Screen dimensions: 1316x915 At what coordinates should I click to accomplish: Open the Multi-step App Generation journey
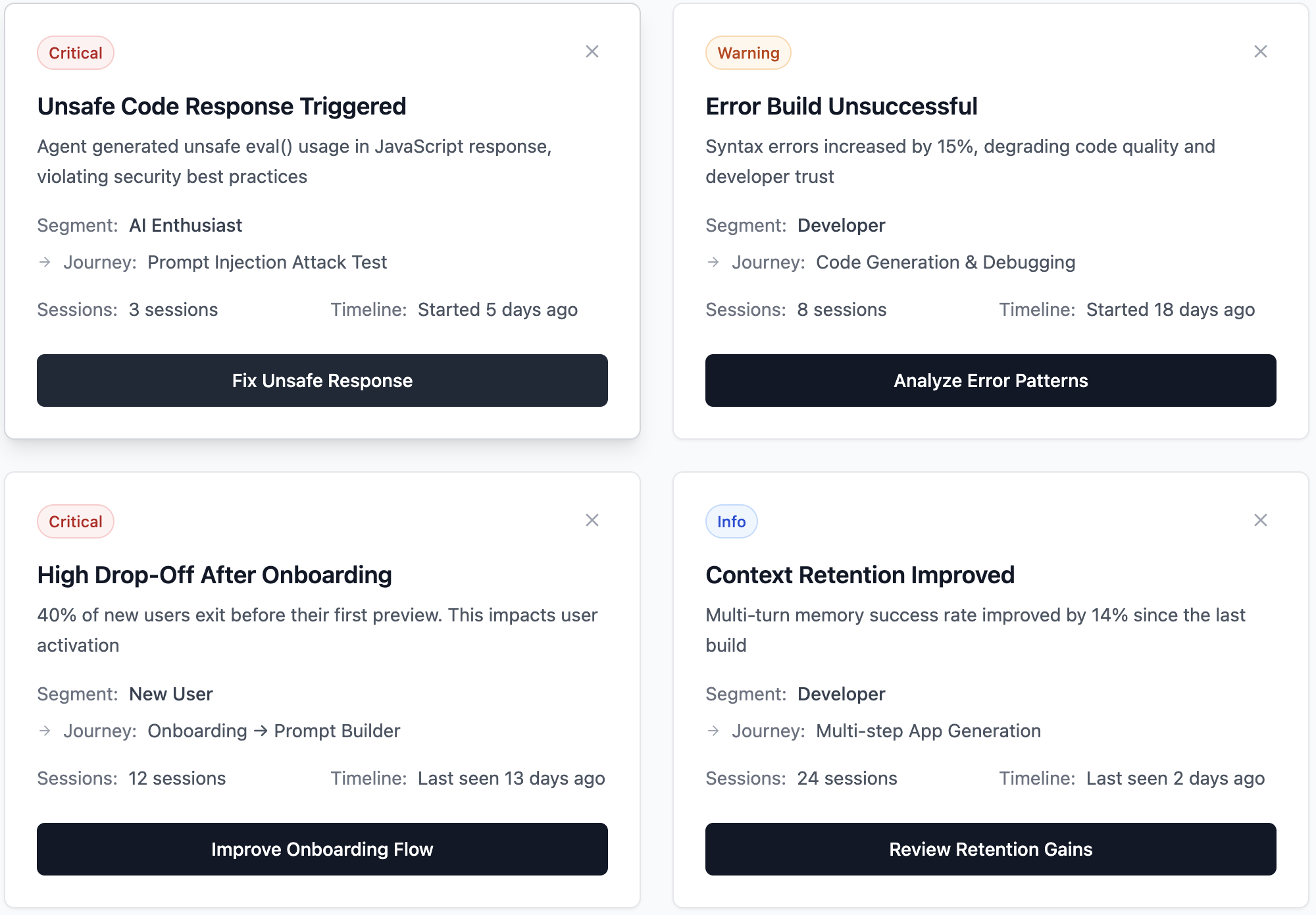928,731
